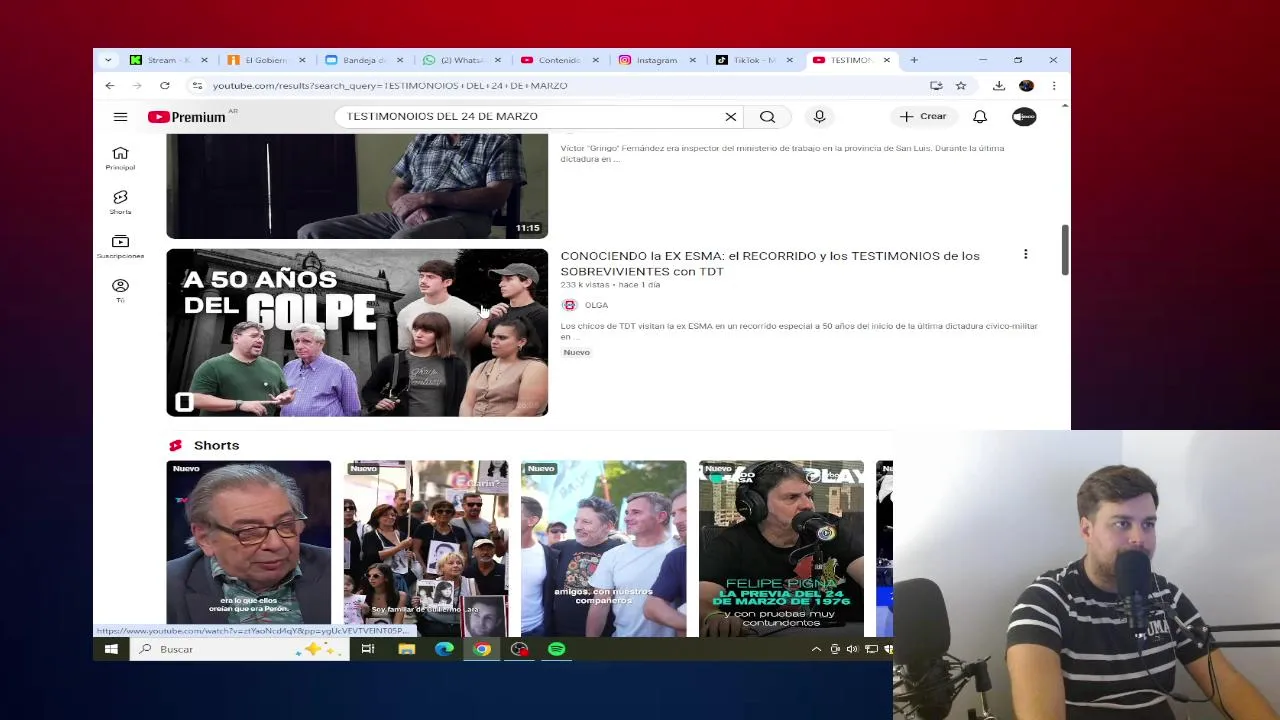Open Suscripciones in the sidebar

[x=120, y=246]
